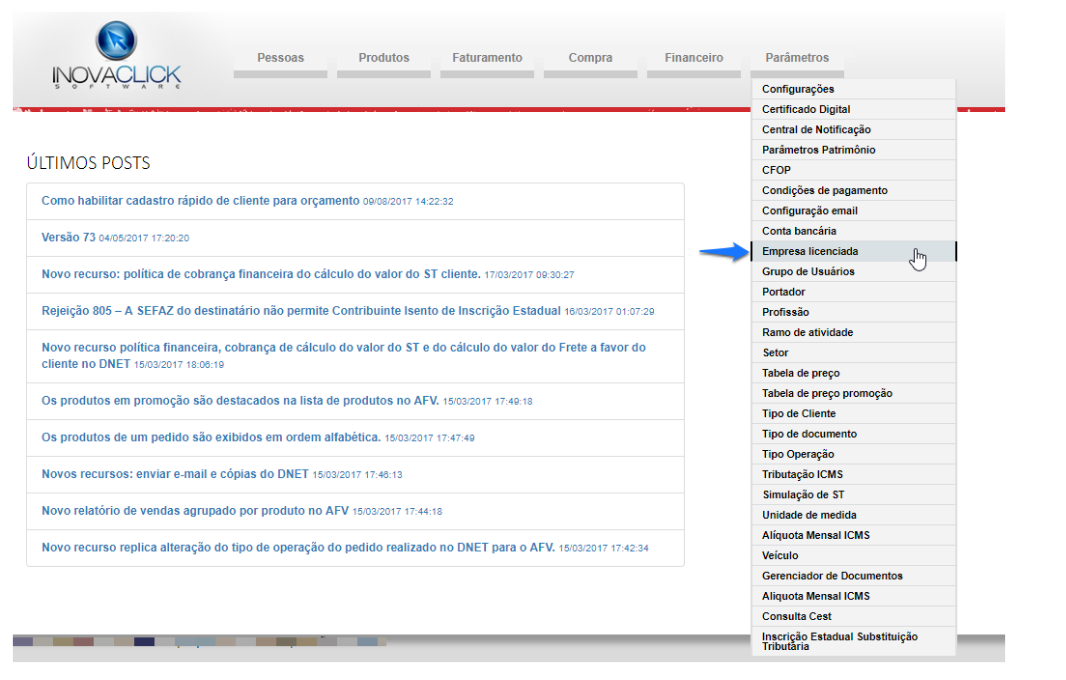The width and height of the screenshot is (1066, 680).
Task: Open the Pessoas menu
Action: pos(280,58)
